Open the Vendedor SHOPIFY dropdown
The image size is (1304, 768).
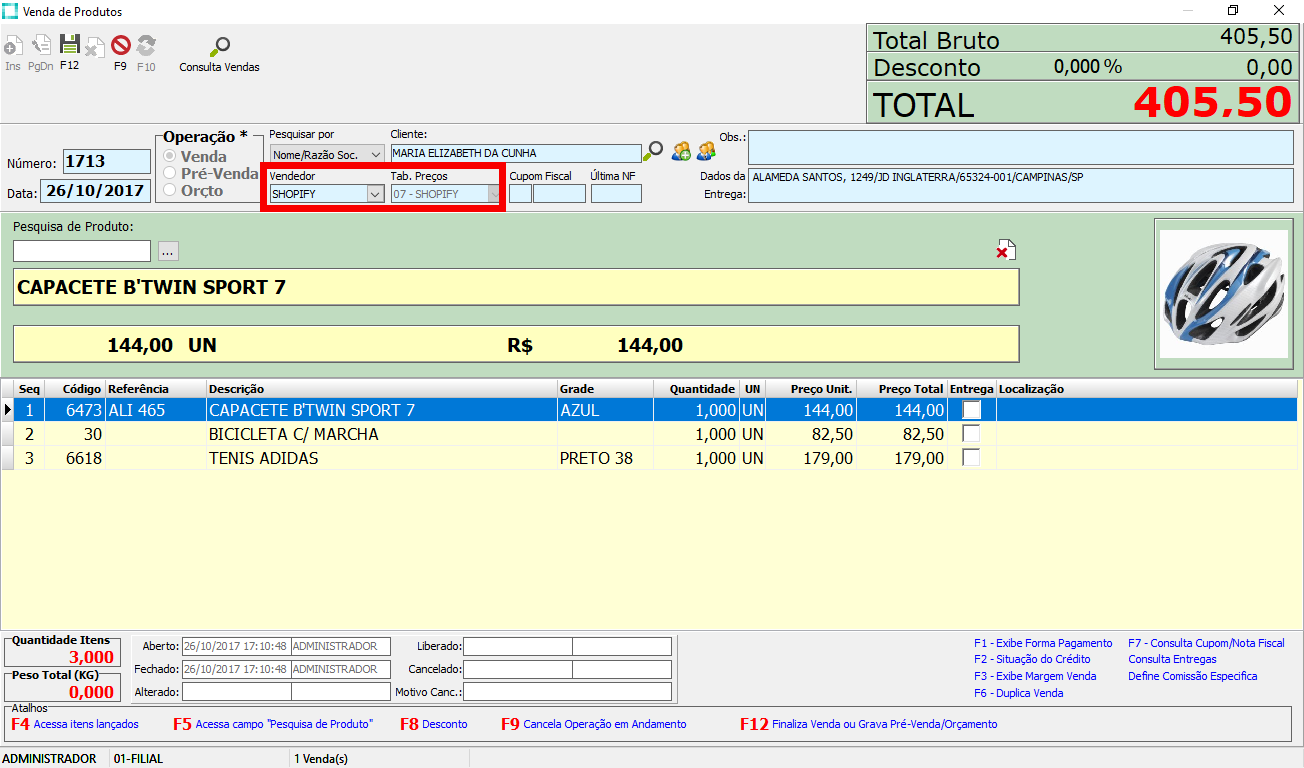click(x=375, y=194)
